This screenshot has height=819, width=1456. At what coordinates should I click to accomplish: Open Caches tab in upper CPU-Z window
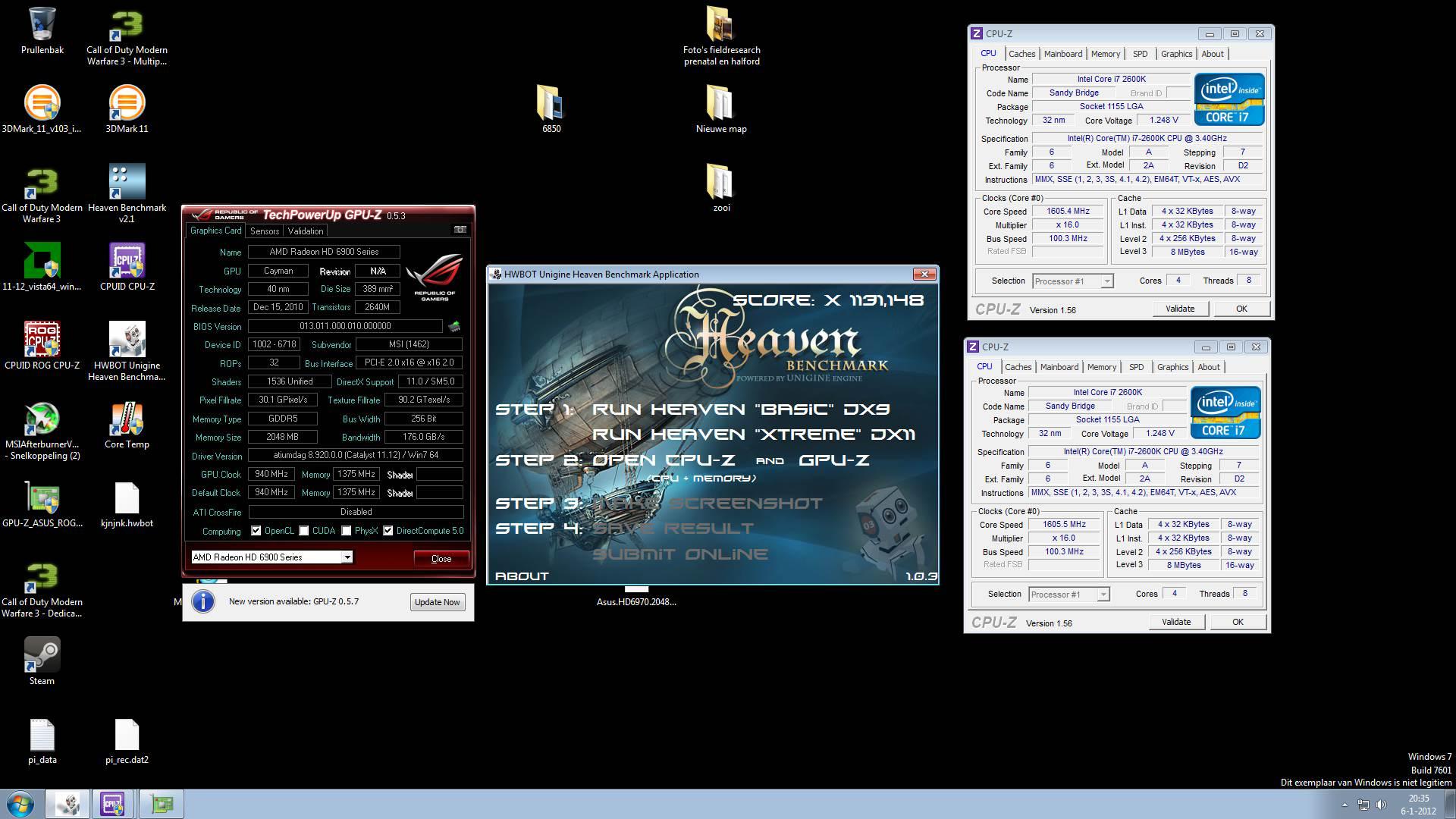click(x=1021, y=54)
